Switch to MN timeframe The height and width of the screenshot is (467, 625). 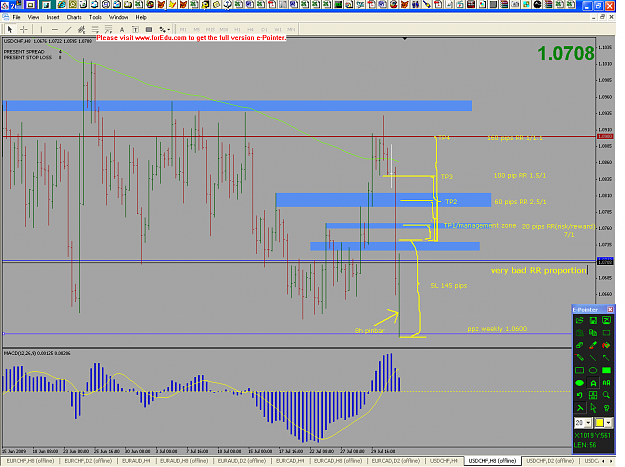[x=291, y=29]
